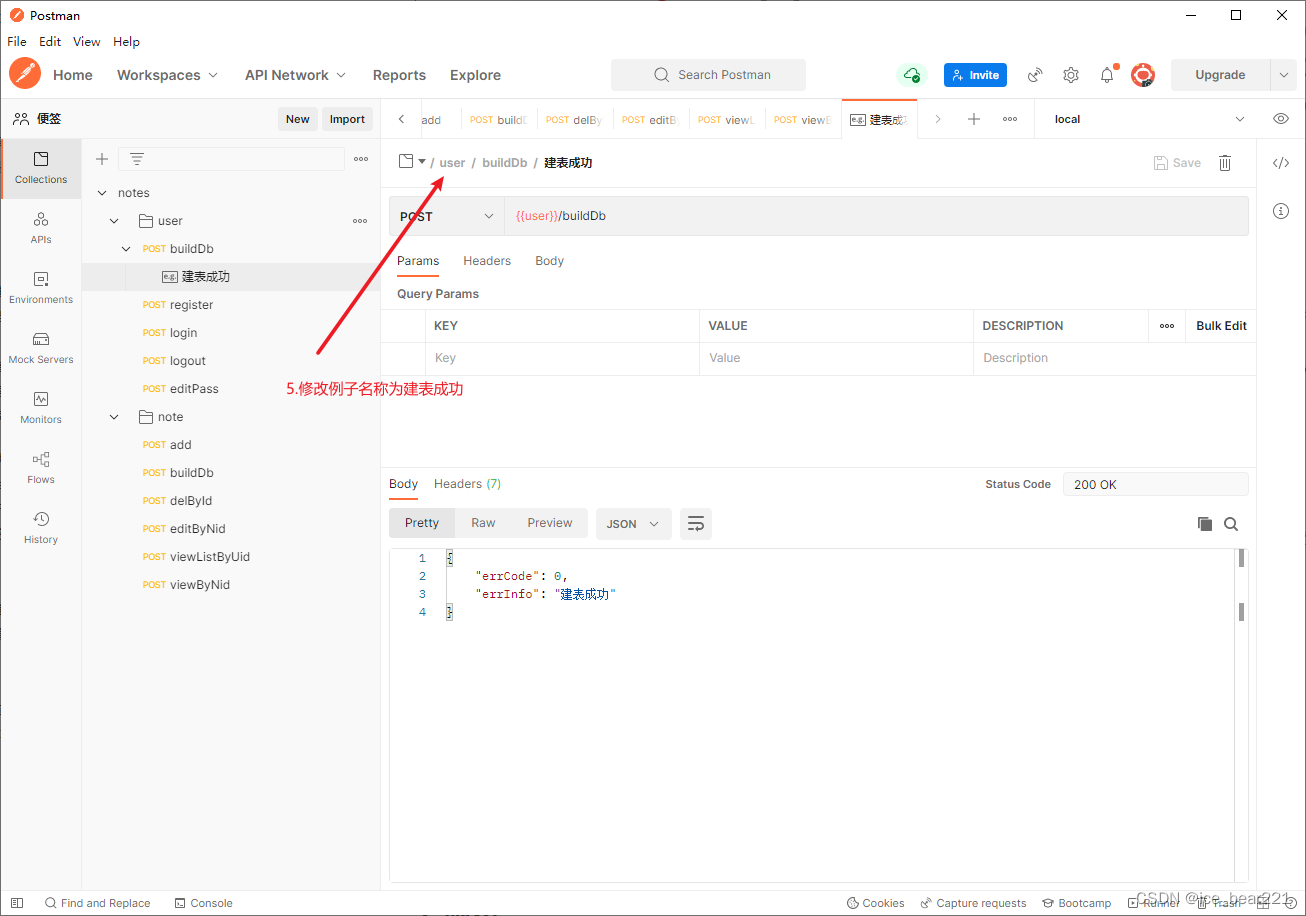Open the File menu

tap(17, 42)
